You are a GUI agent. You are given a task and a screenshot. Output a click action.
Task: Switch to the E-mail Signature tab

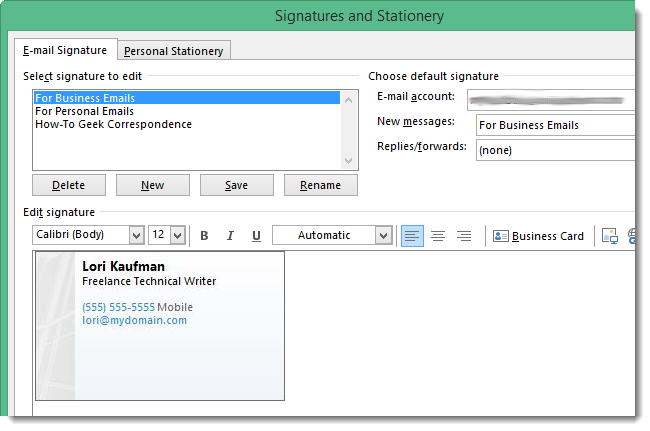(65, 50)
